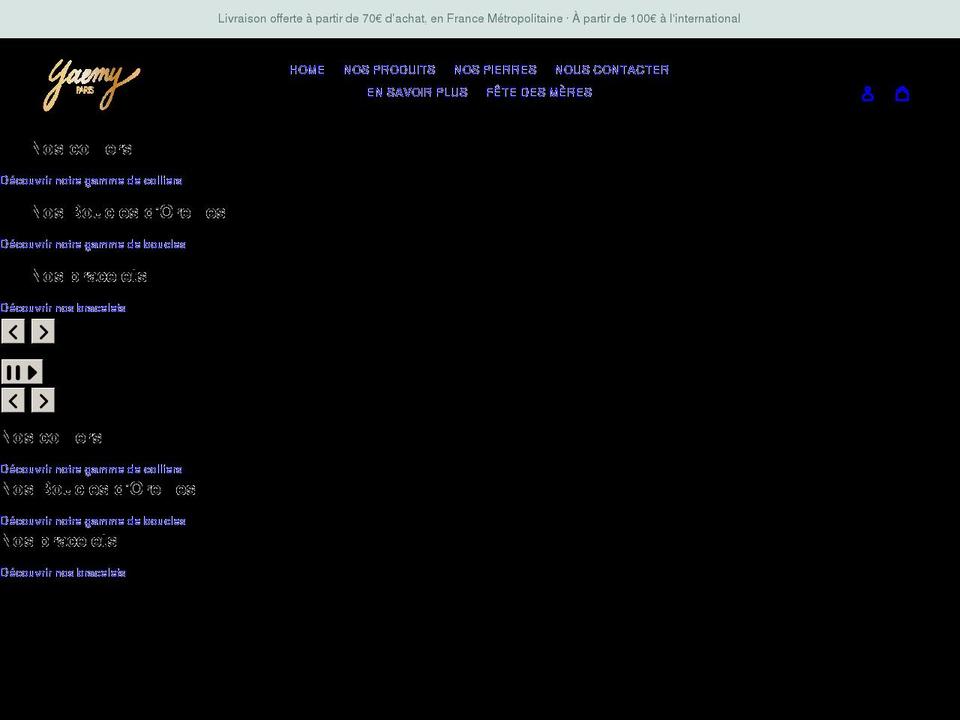Open the FÊTE DES MÈRES page
Screen dimensions: 960x720
click(x=539, y=92)
